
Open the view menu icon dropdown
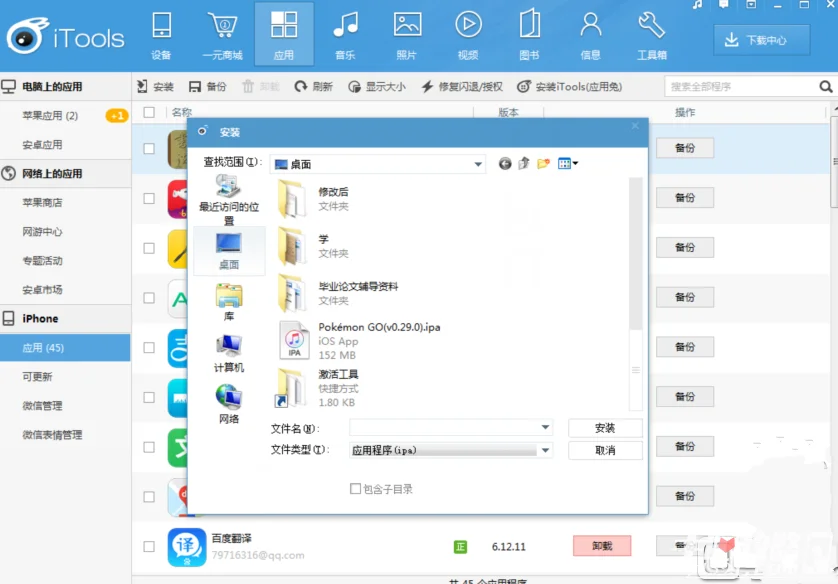coord(568,163)
